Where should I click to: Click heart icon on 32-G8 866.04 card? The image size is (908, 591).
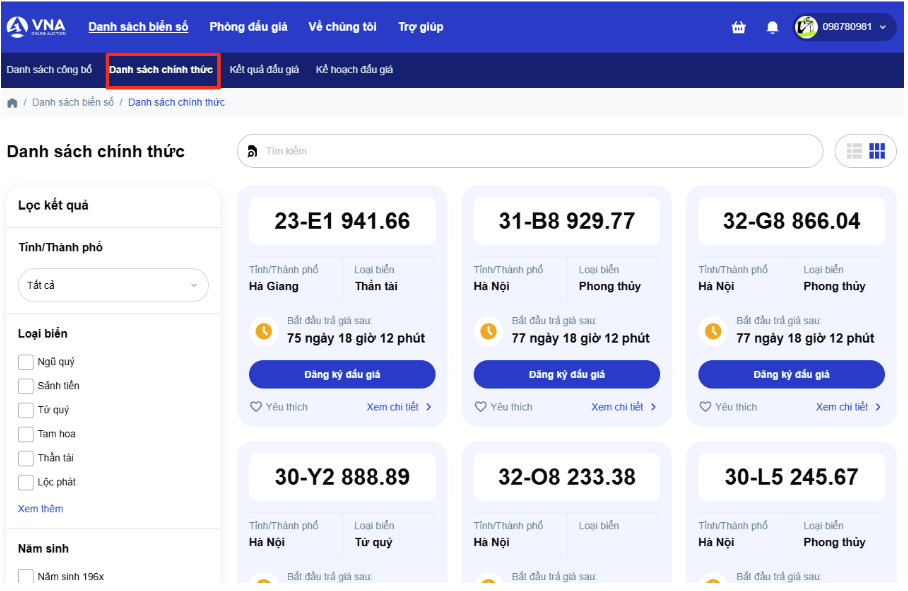point(705,407)
